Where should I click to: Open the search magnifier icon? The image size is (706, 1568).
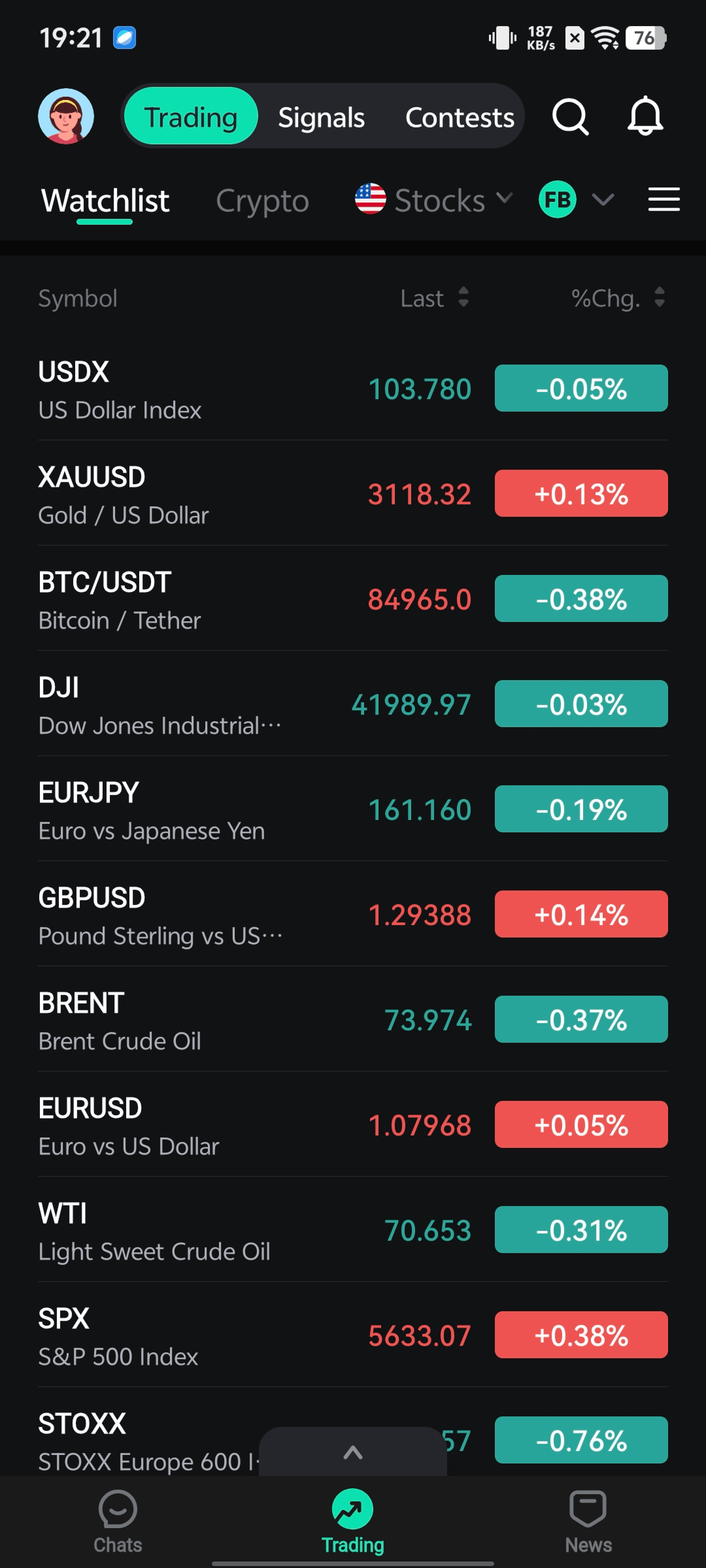(570, 116)
